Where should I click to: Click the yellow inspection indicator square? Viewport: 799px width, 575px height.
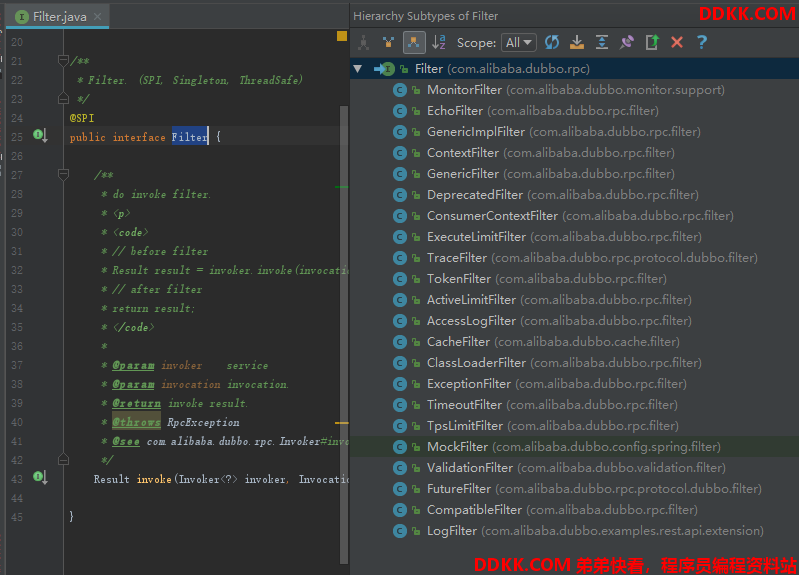pyautogui.click(x=342, y=36)
